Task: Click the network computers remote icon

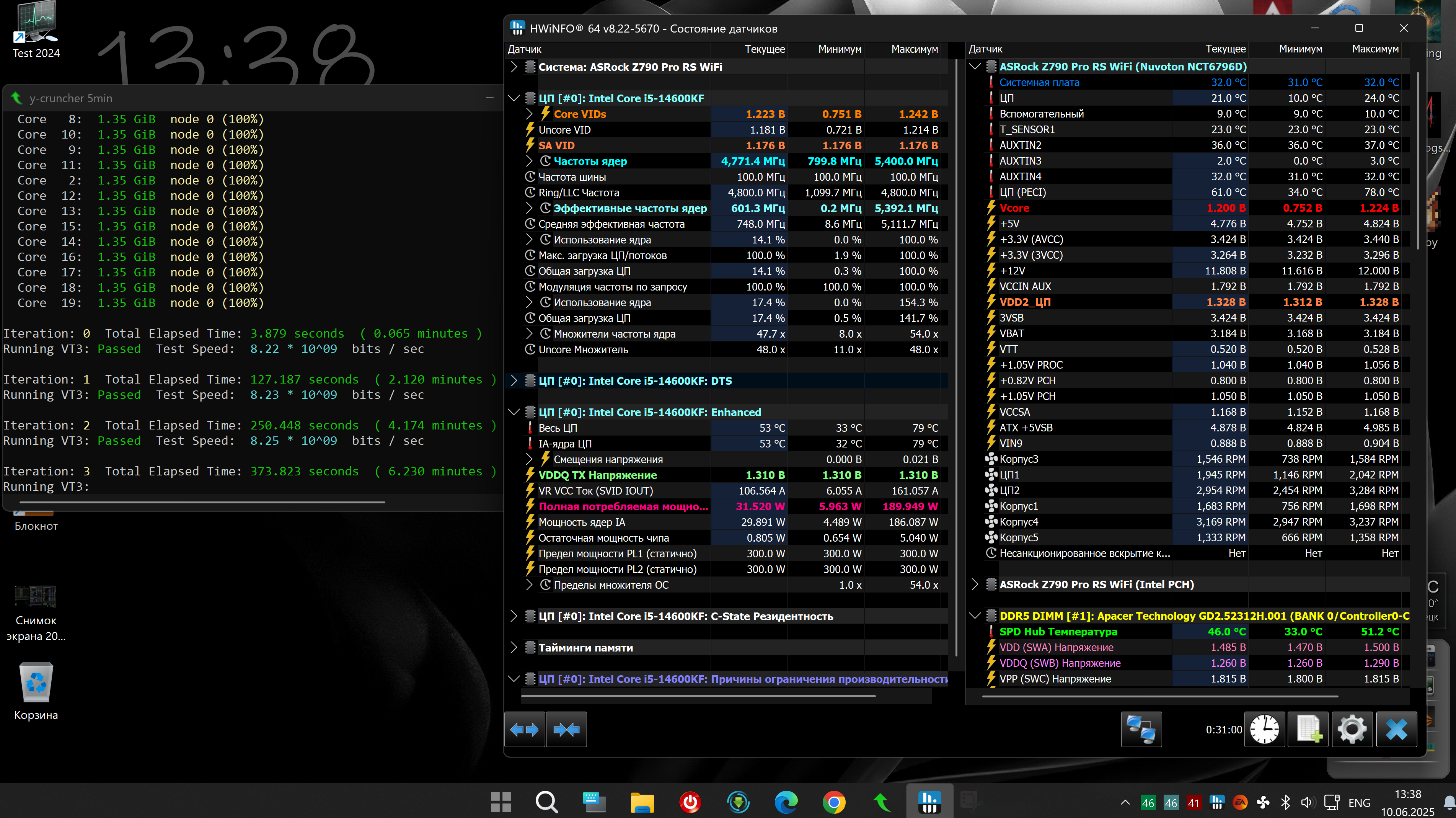Action: pyautogui.click(x=1141, y=730)
